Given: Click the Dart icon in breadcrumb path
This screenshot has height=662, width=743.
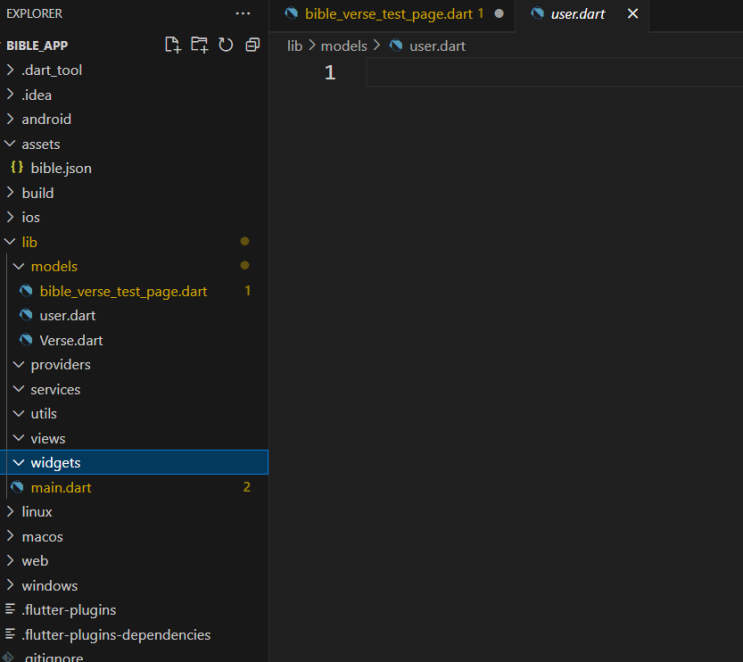Looking at the screenshot, I should click(396, 46).
